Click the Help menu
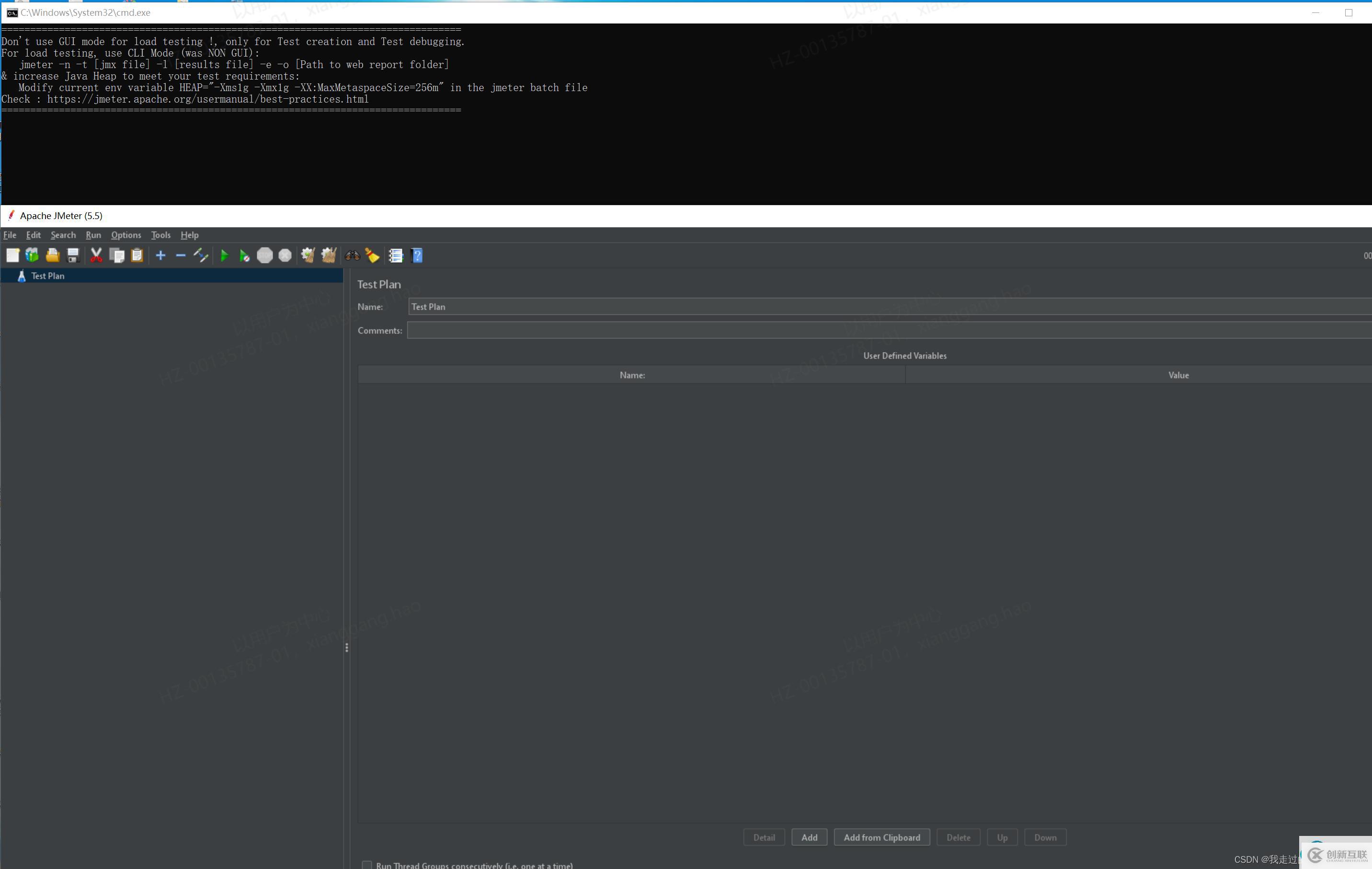This screenshot has width=1372, height=869. [189, 235]
